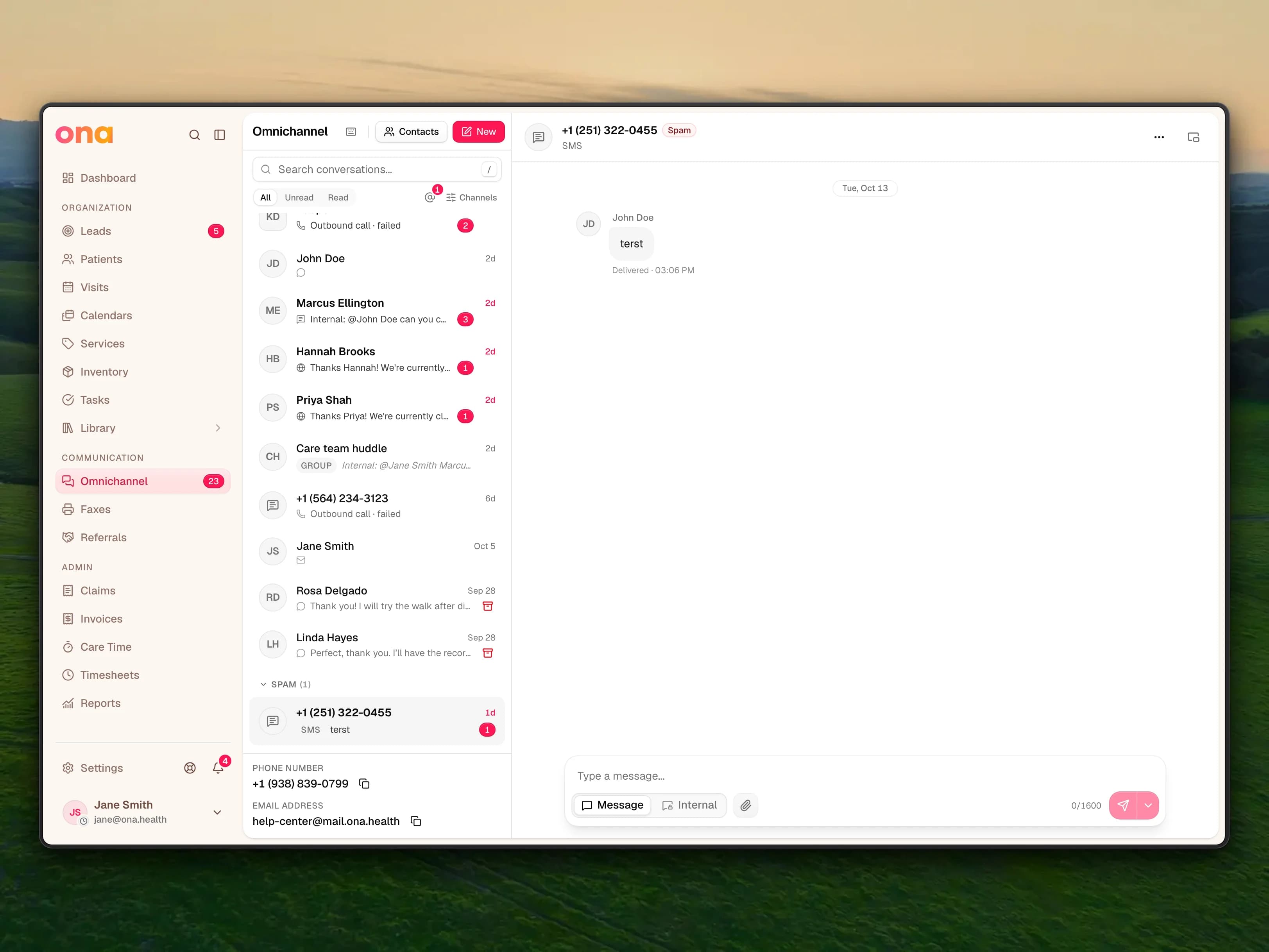Open the sidebar search icon
This screenshot has height=952, width=1269.
click(x=195, y=135)
